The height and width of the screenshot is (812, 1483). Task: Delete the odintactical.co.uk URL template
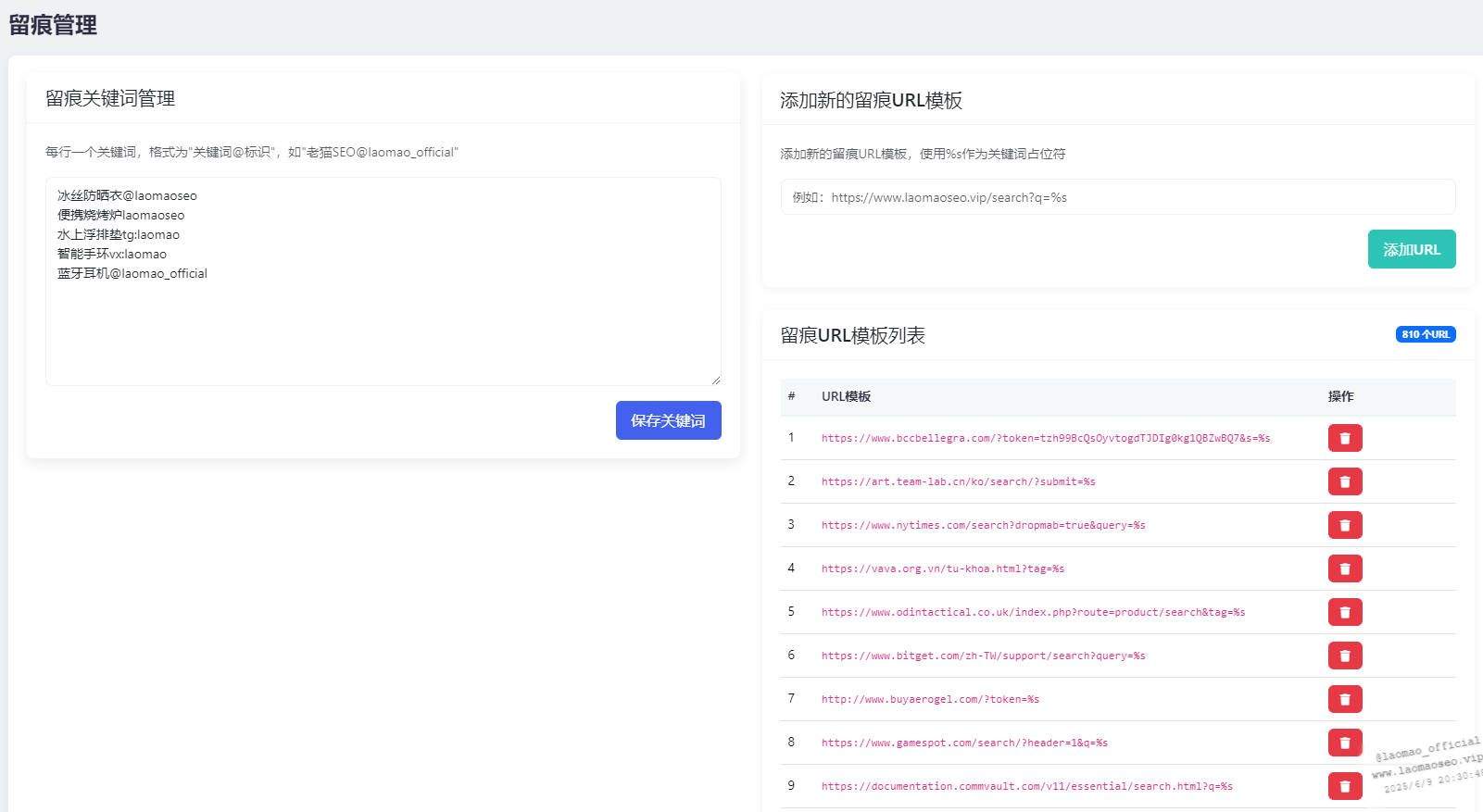click(1345, 612)
